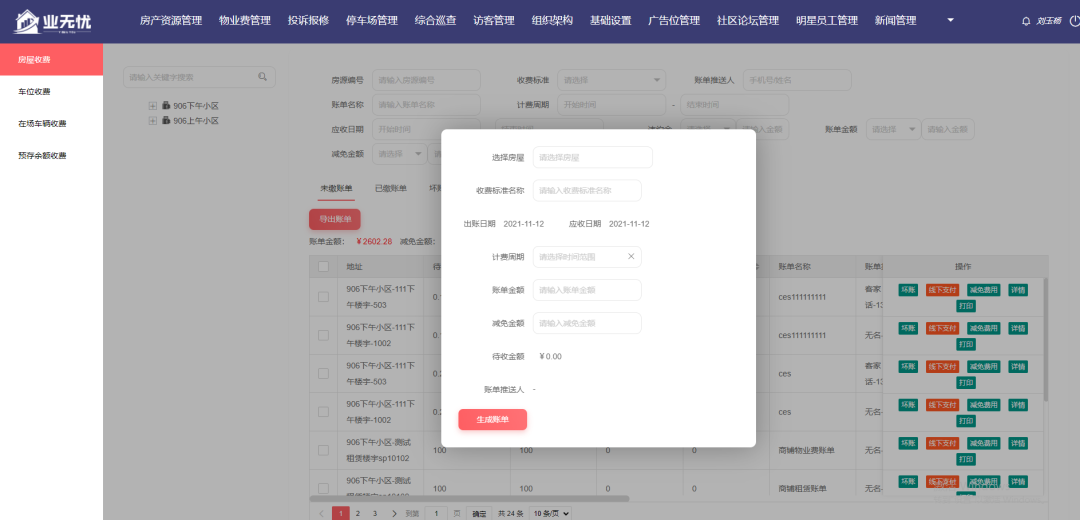Viewport: 1080px width, 520px height.
Task: Open 停车场管理 menu
Action: point(372,21)
